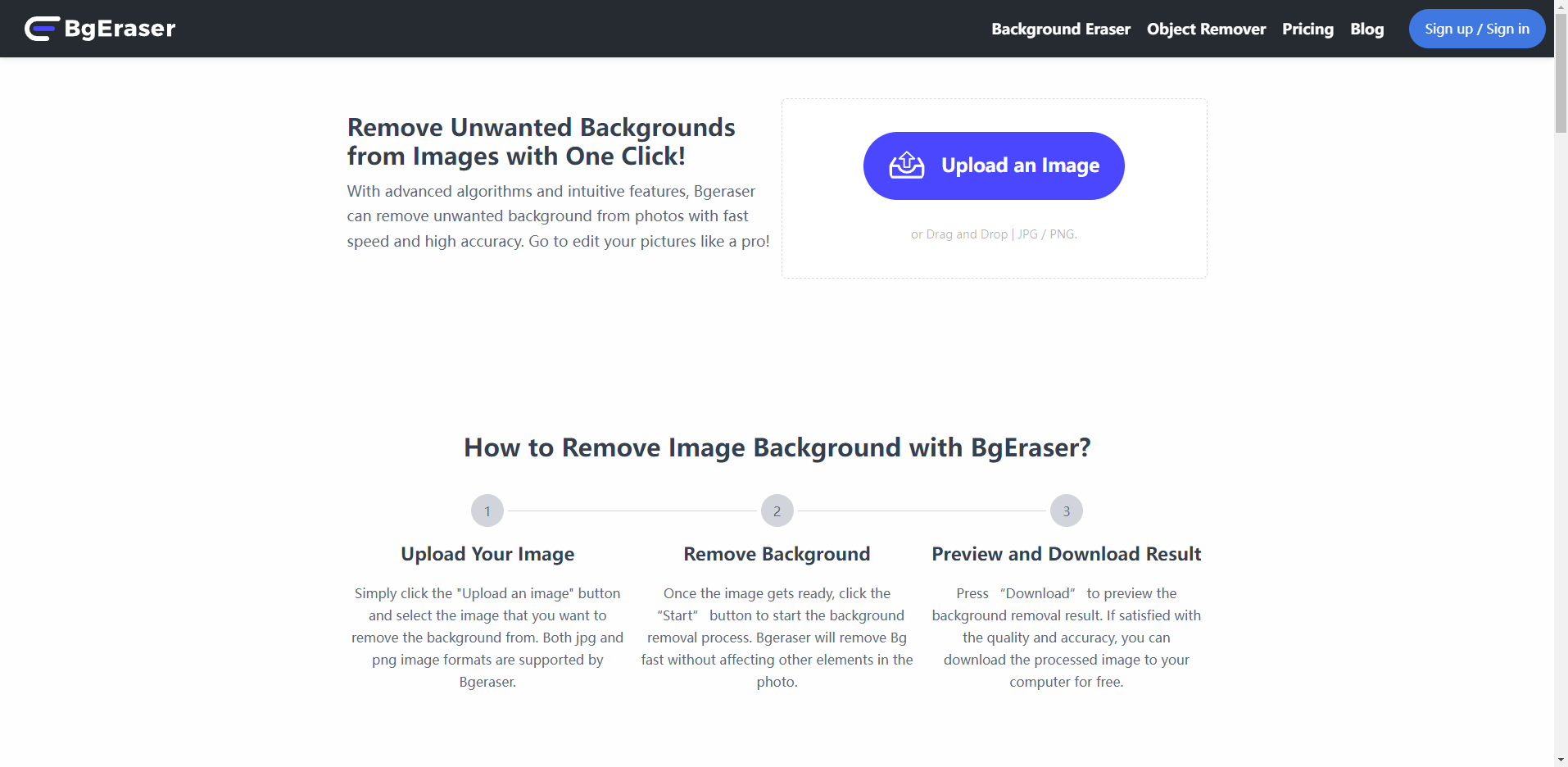The height and width of the screenshot is (767, 1568).
Task: Click step 1 circle marker
Action: click(x=487, y=511)
